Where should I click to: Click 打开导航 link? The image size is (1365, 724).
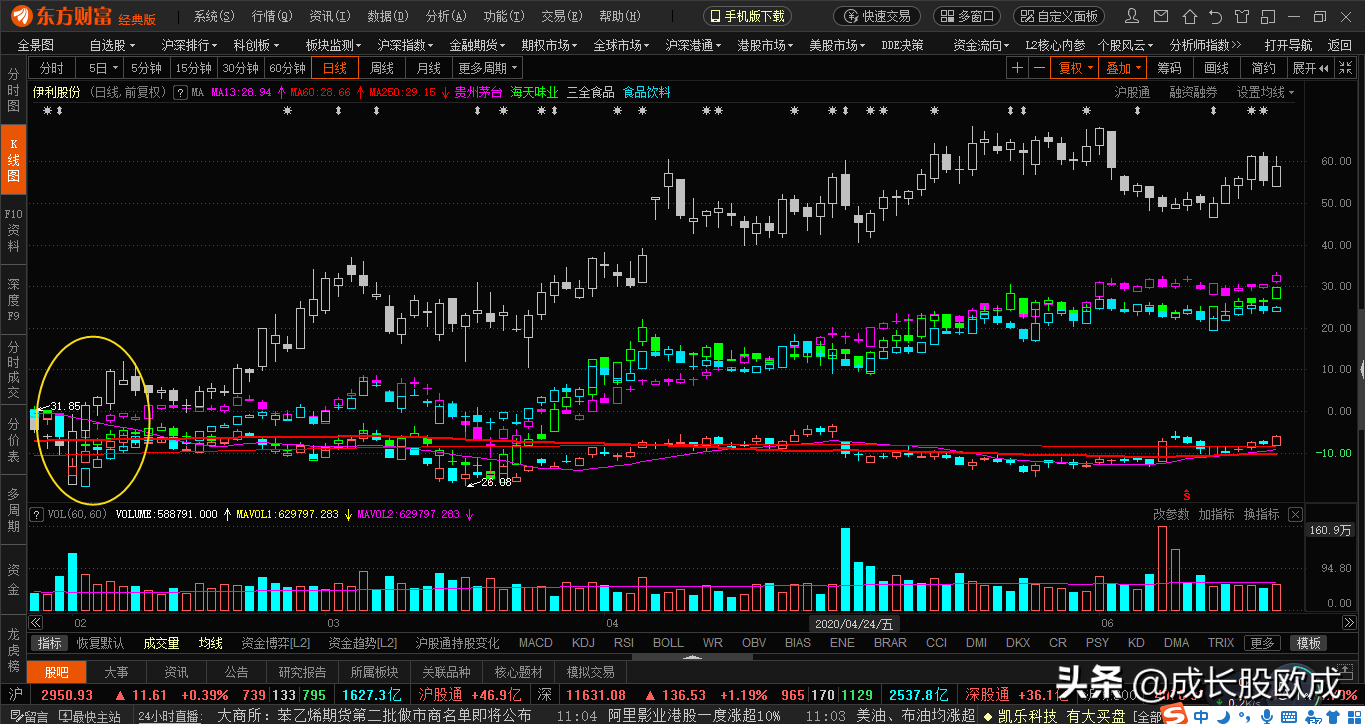point(1288,45)
